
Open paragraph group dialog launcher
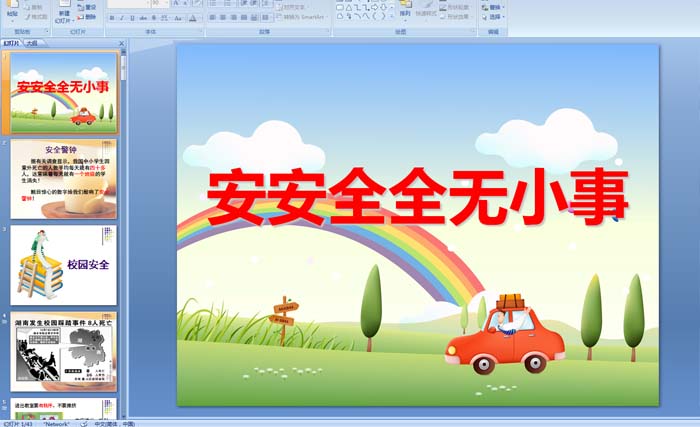pos(328,31)
